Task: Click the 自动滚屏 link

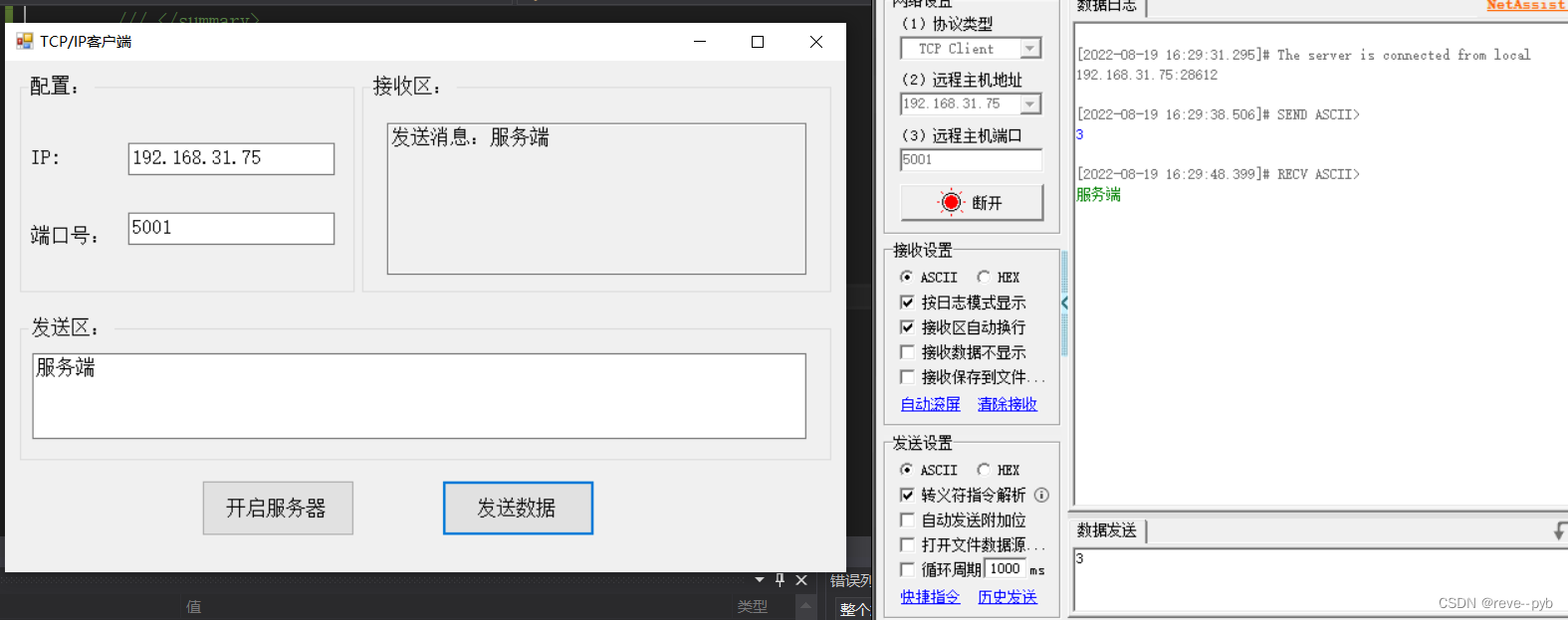Action: [x=931, y=404]
